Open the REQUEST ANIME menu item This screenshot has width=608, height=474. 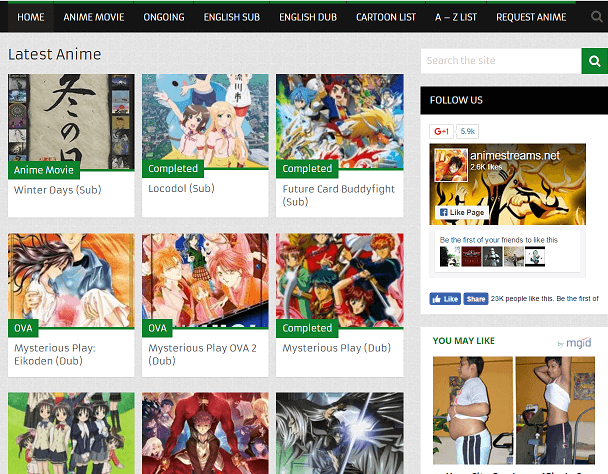(x=531, y=17)
